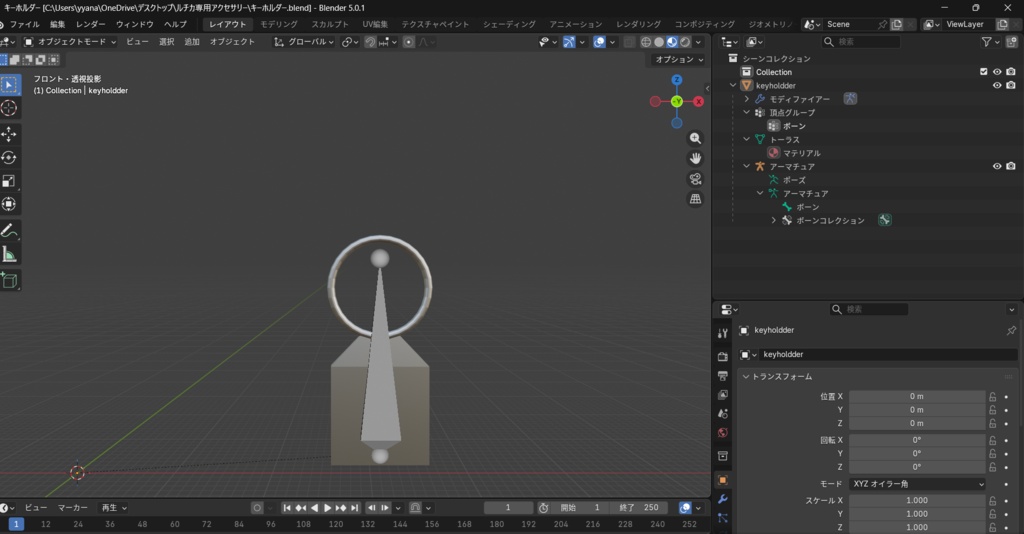The image size is (1024, 534).
Task: Switch perspective/orthographic grid icon
Action: (696, 199)
